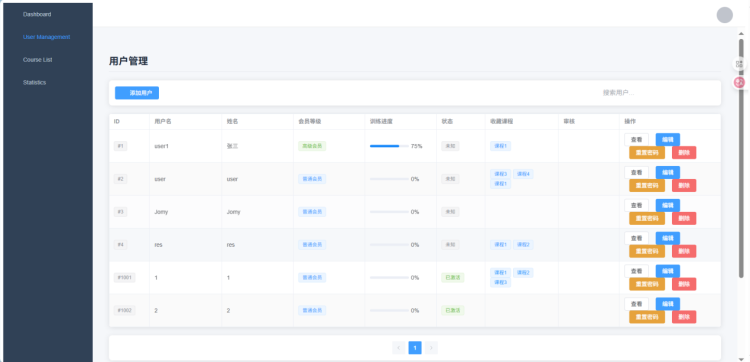Click the 课程4 tag in row #2
Image resolution: width=750 pixels, height=362 pixels.
point(523,174)
